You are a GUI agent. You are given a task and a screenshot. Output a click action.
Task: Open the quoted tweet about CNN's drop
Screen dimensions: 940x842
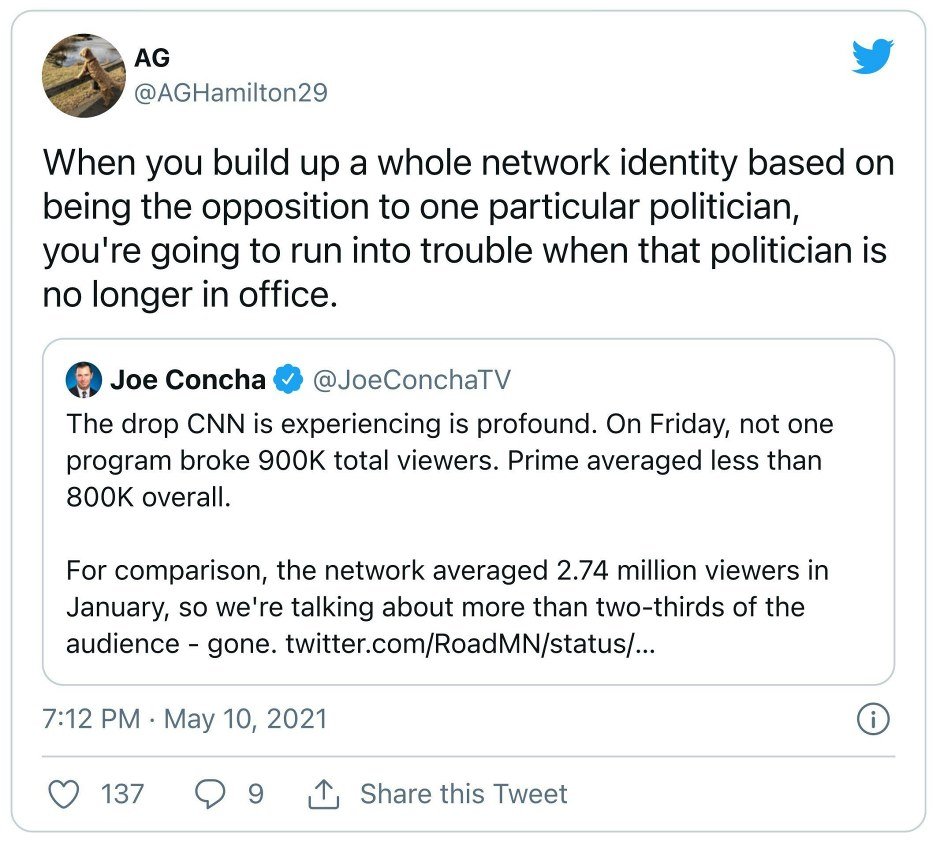pos(468,512)
